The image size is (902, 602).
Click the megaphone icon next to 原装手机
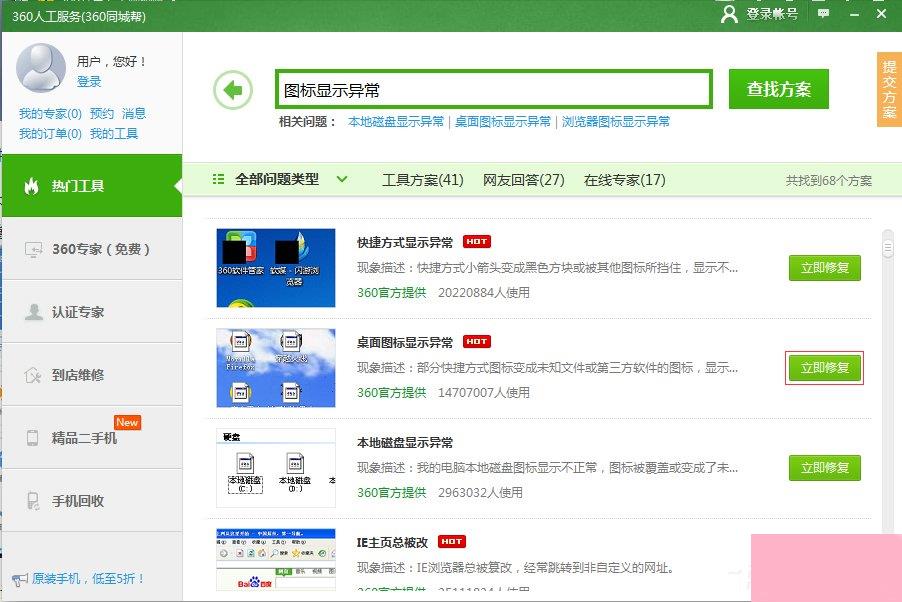coord(20,579)
